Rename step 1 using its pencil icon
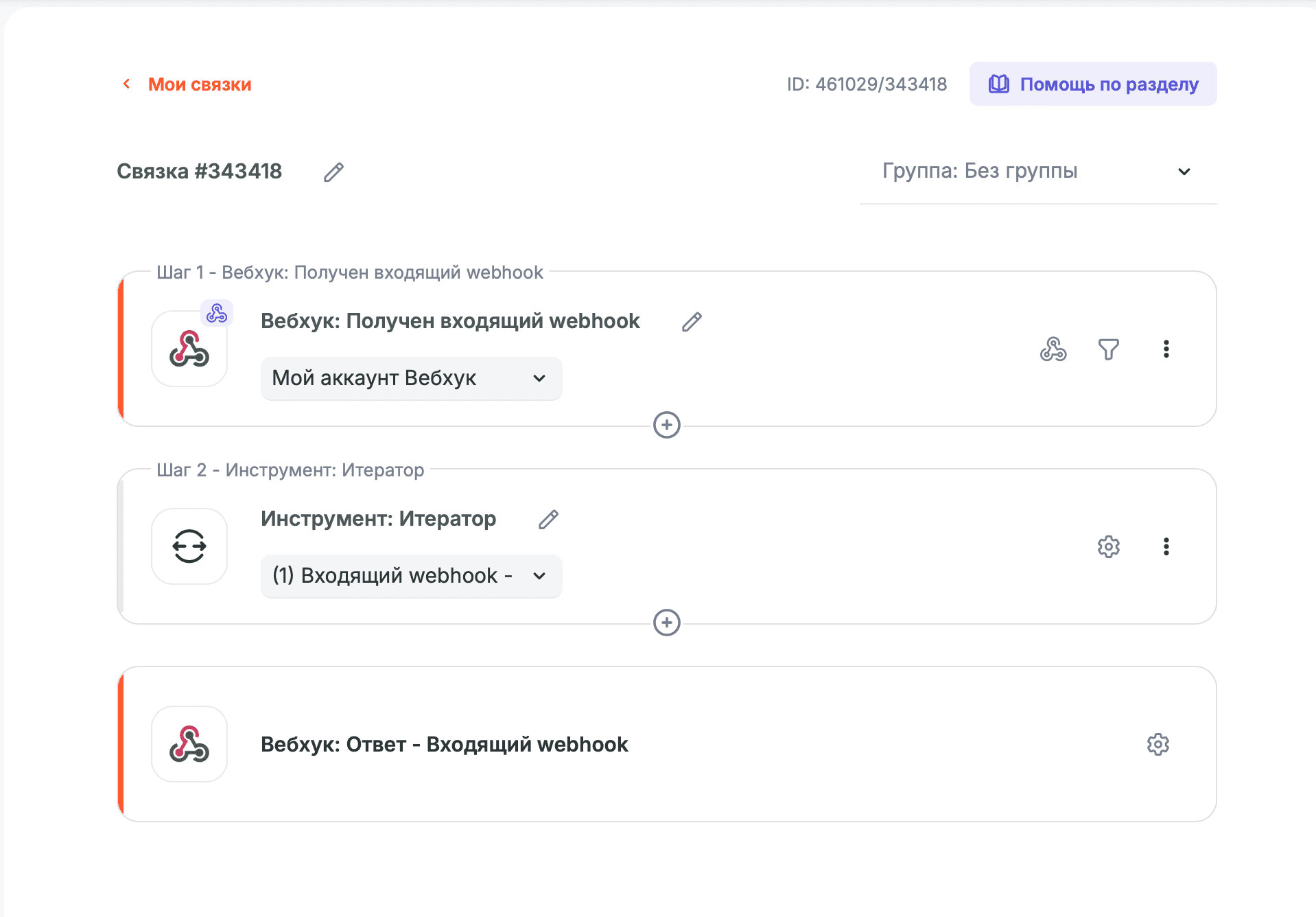Screen dimensions: 1316x917 [691, 321]
